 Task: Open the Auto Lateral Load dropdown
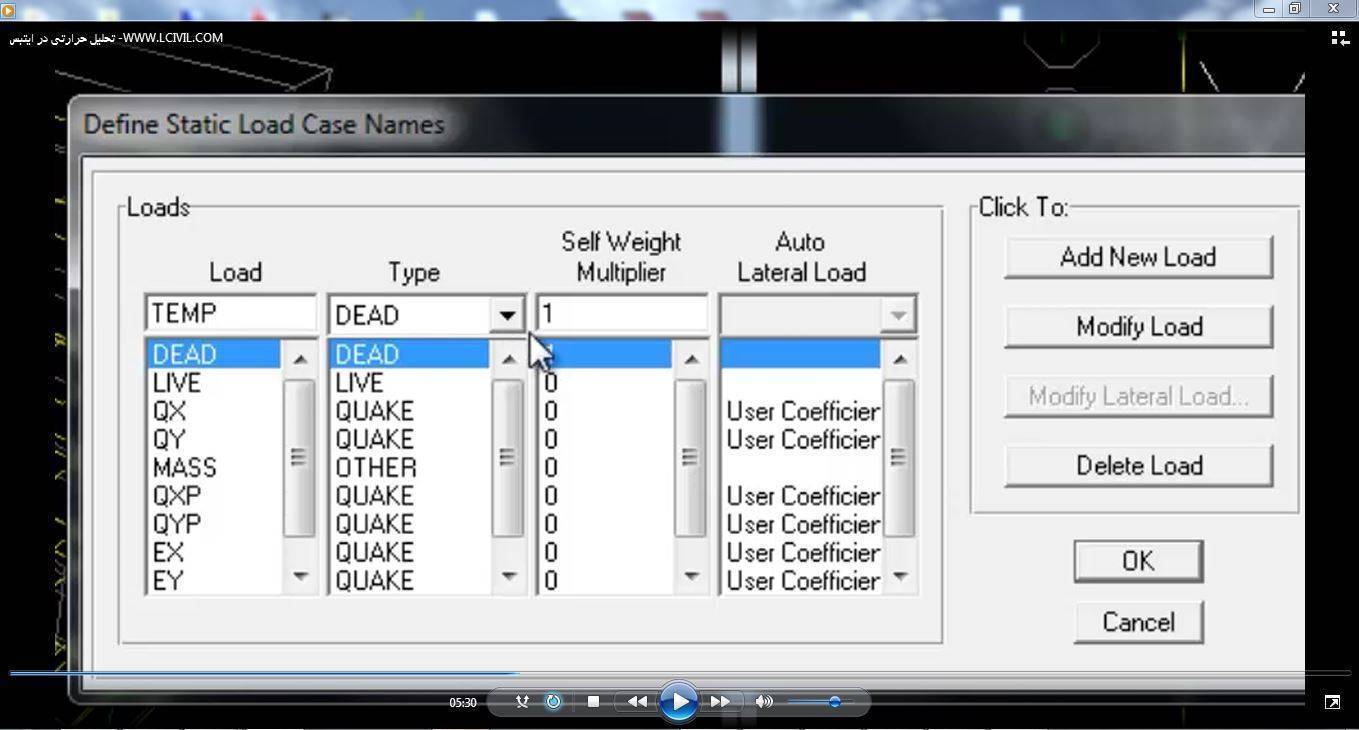(897, 315)
